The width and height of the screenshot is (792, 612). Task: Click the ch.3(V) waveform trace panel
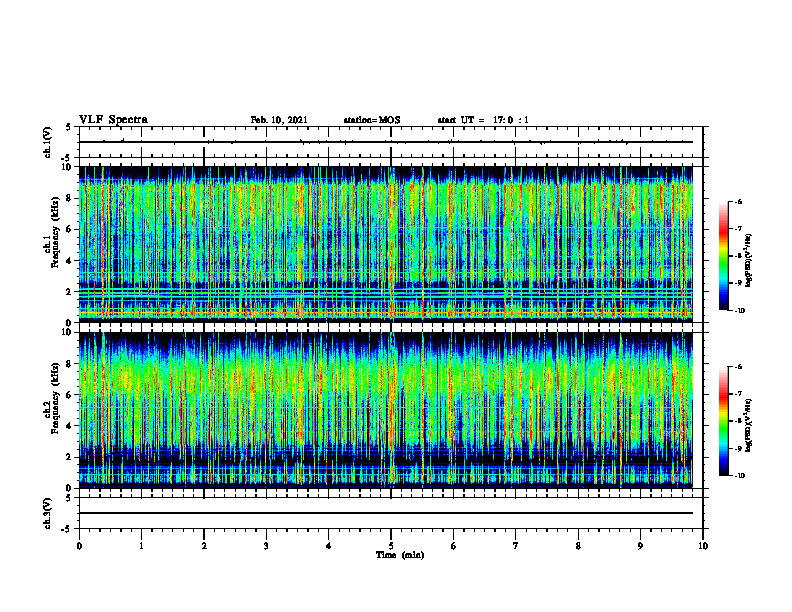(x=391, y=513)
